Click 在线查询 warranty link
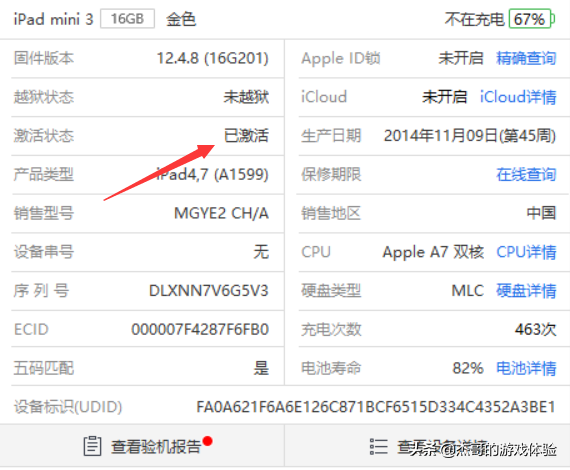Image resolution: width=570 pixels, height=470 pixels. point(526,174)
